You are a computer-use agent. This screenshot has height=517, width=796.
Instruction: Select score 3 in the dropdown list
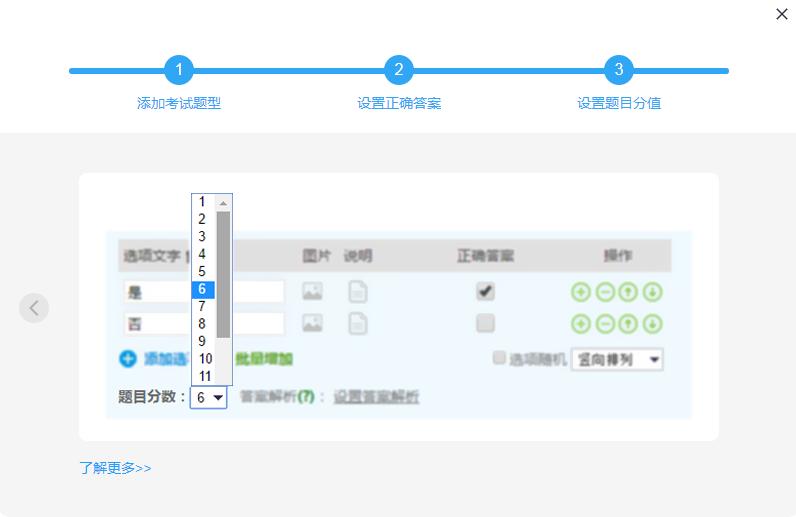(x=203, y=237)
